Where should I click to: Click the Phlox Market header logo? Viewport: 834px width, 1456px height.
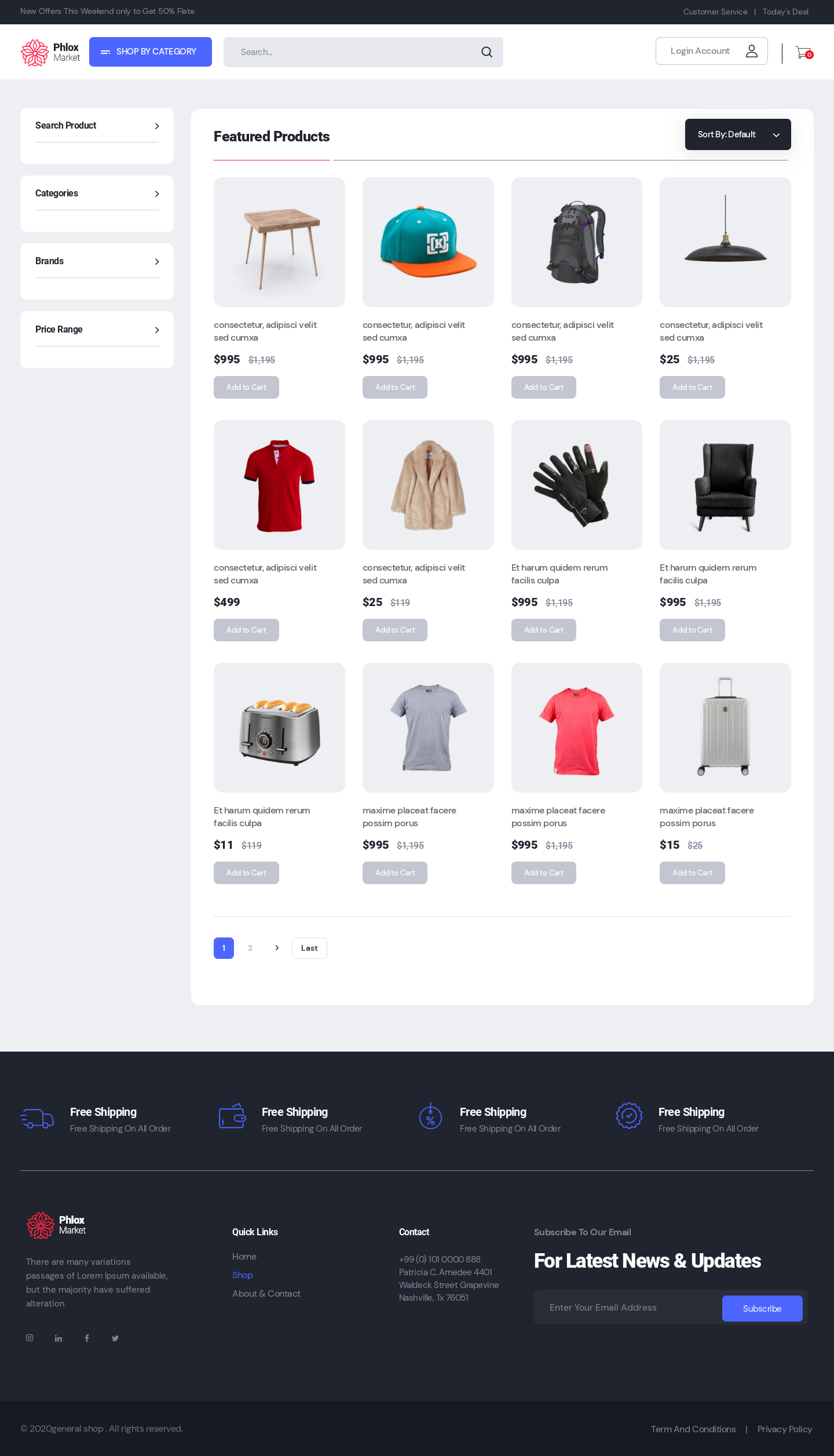pos(50,52)
